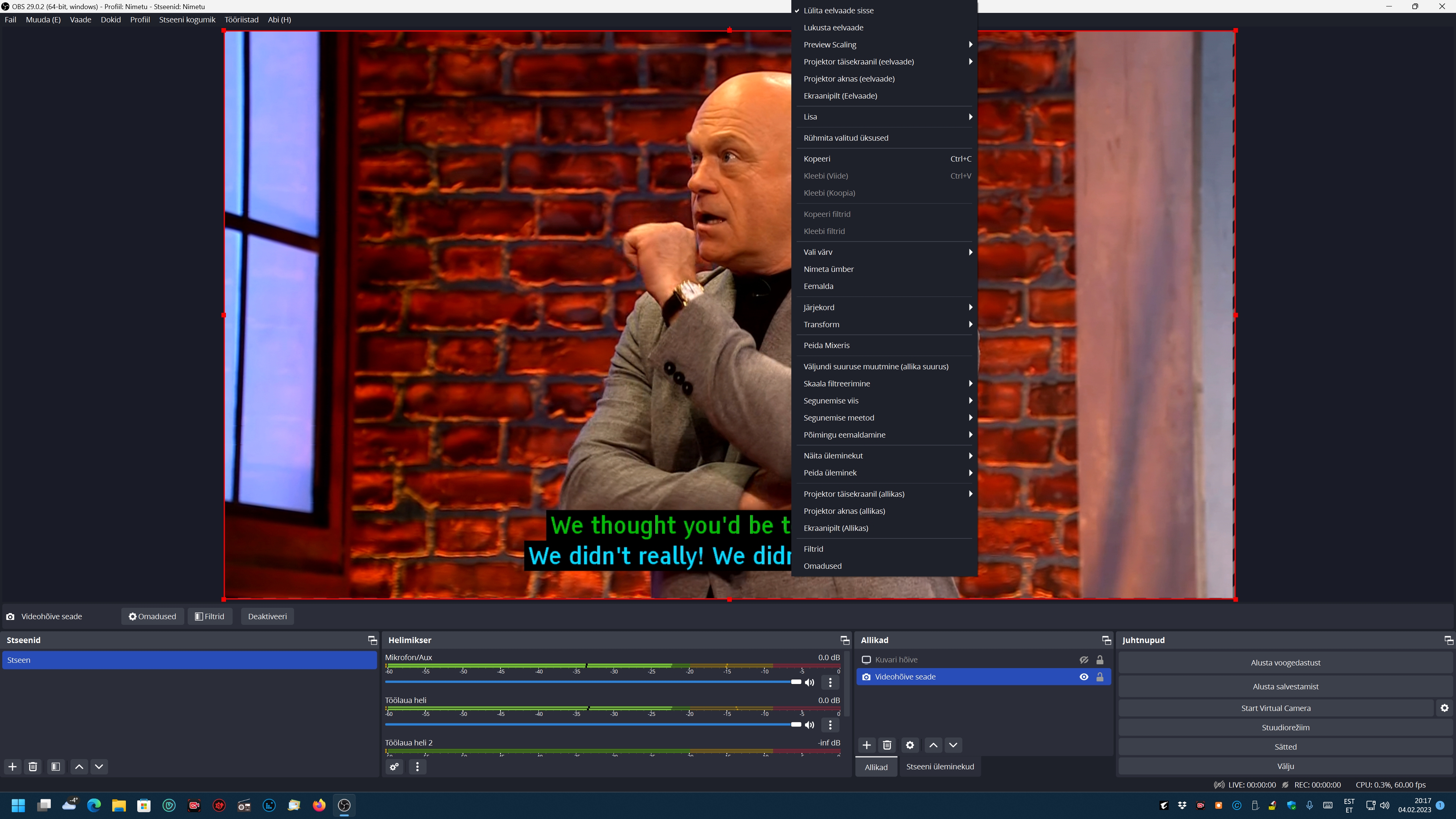1456x819 pixels.
Task: Click Start Virtual Camera button
Action: 1276,708
